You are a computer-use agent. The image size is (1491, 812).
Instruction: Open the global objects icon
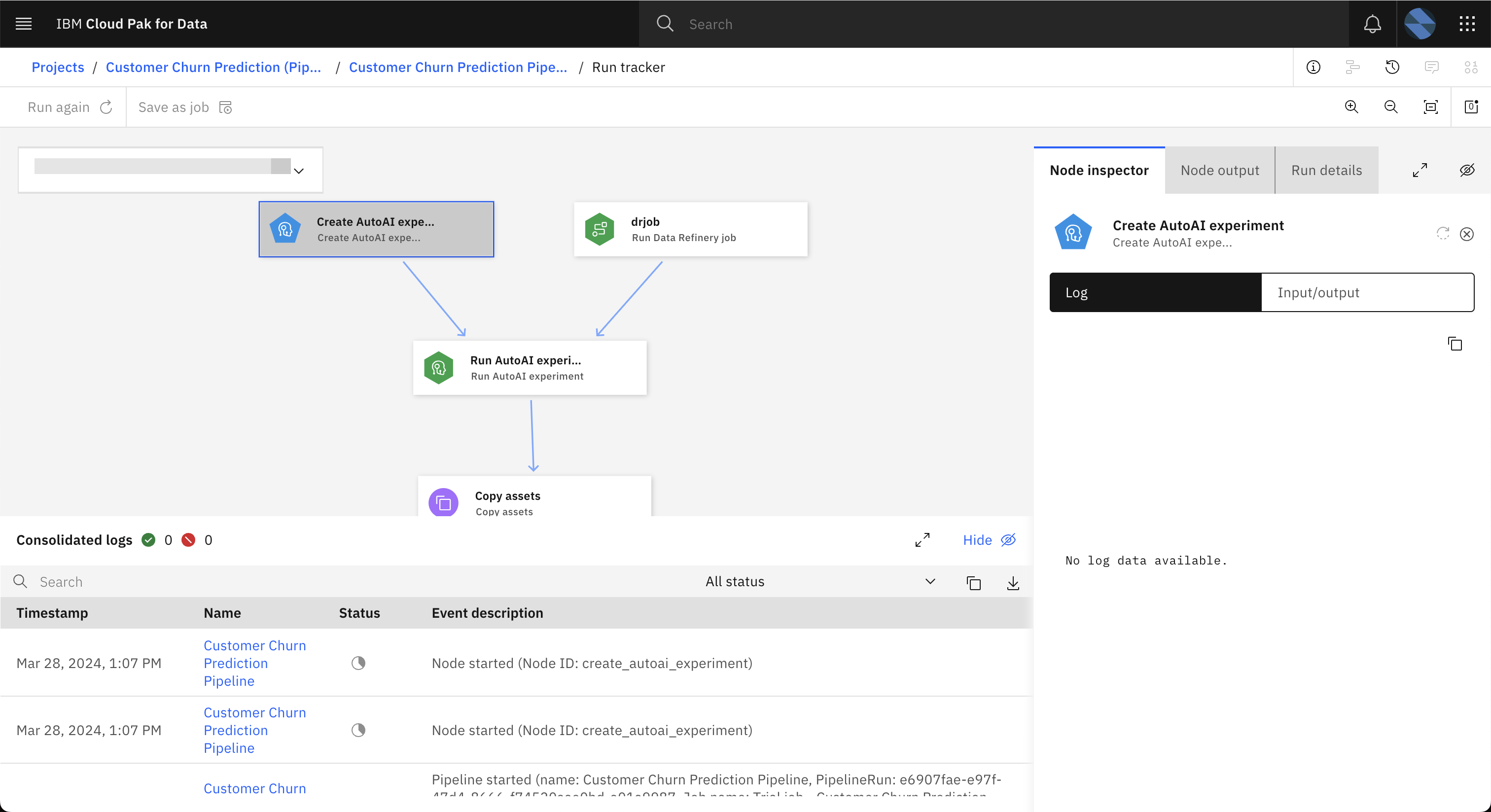[1471, 67]
